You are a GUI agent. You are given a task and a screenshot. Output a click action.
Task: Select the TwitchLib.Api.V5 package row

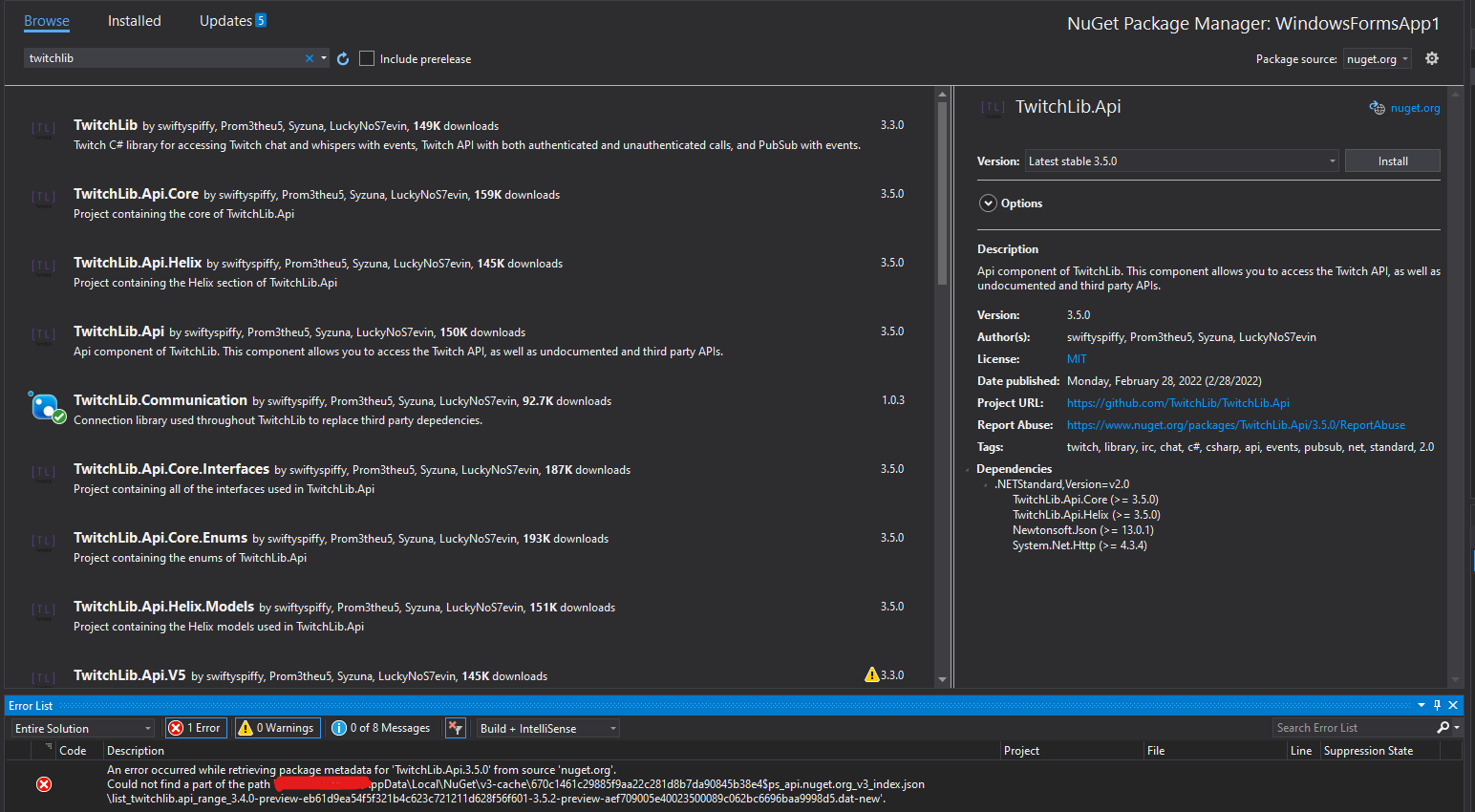[470, 673]
